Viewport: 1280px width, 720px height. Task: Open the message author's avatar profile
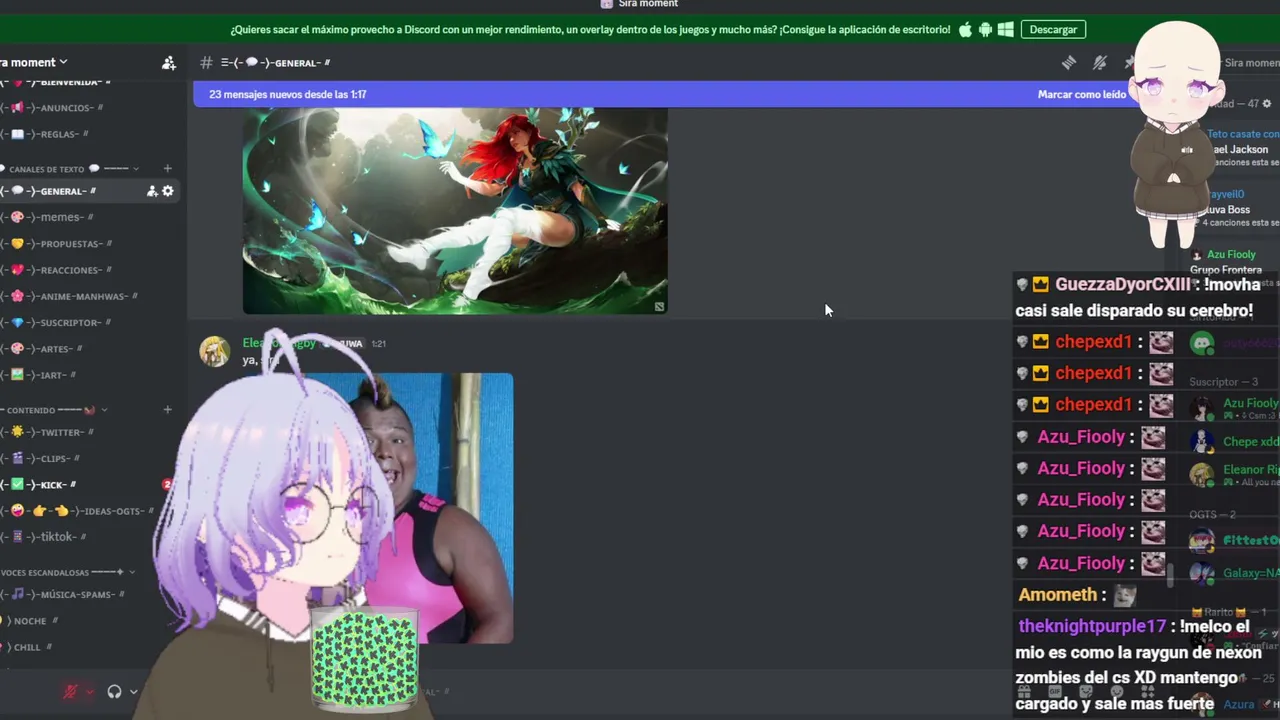(x=214, y=351)
